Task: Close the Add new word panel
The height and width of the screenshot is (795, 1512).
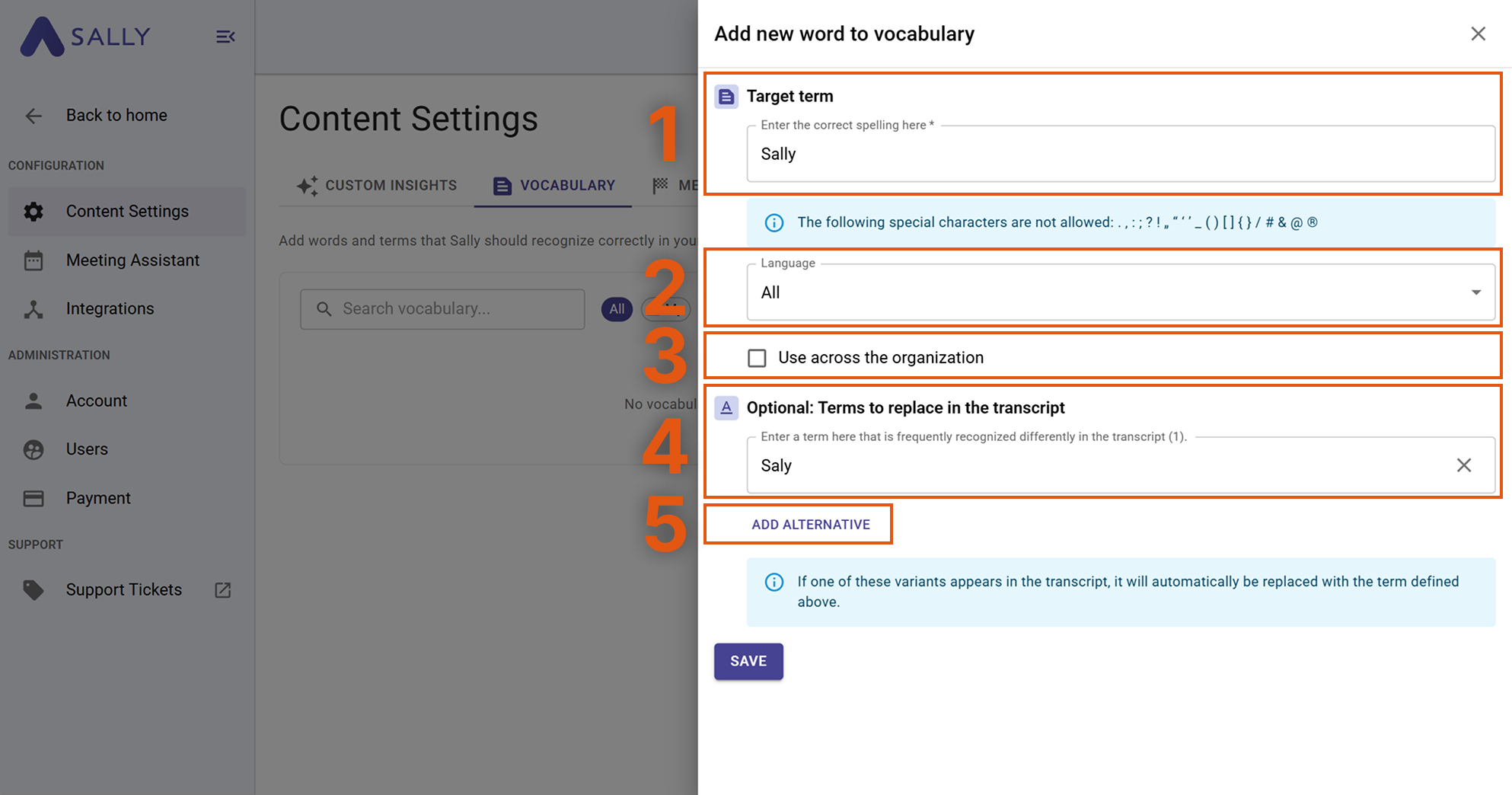Action: click(x=1478, y=34)
